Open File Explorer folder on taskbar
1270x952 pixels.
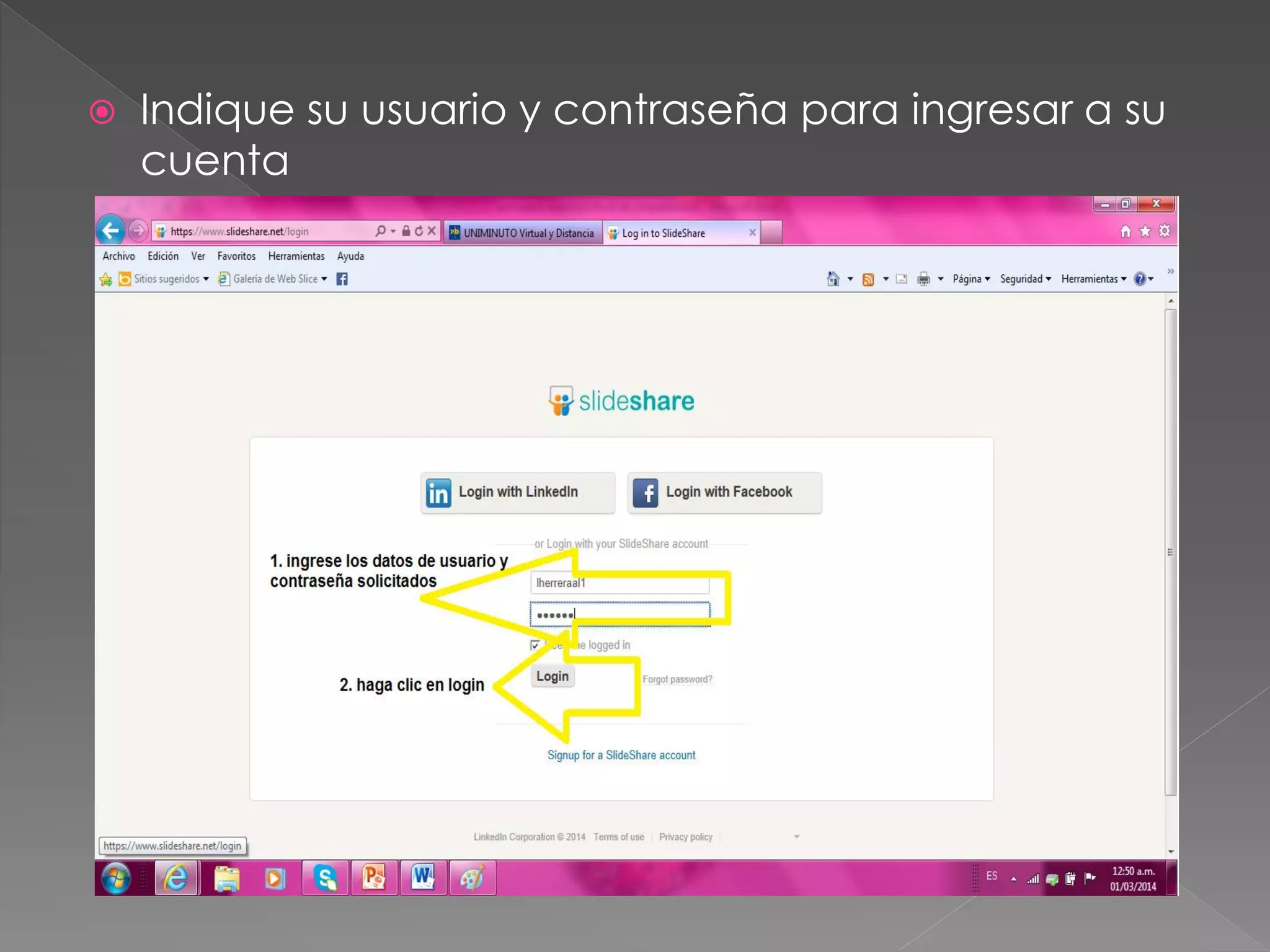[226, 878]
